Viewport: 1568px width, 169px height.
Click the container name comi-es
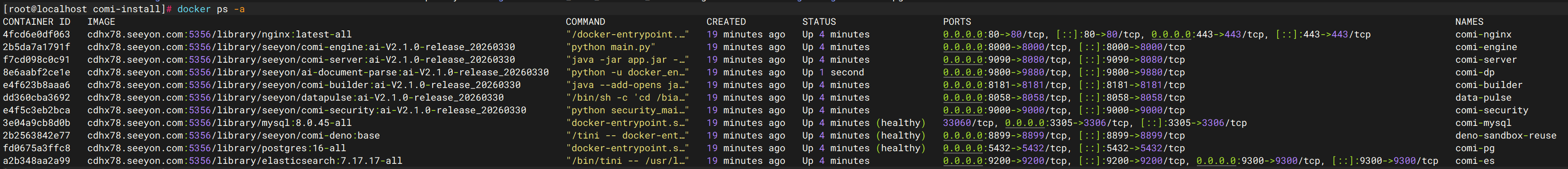tap(1475, 161)
